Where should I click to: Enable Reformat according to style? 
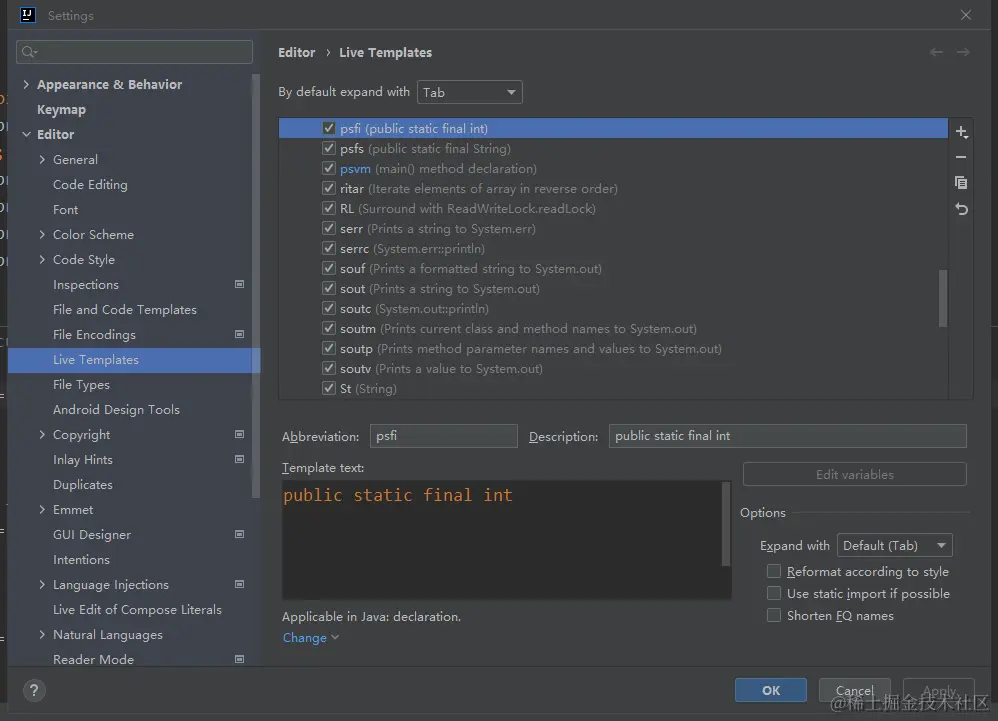click(x=774, y=571)
